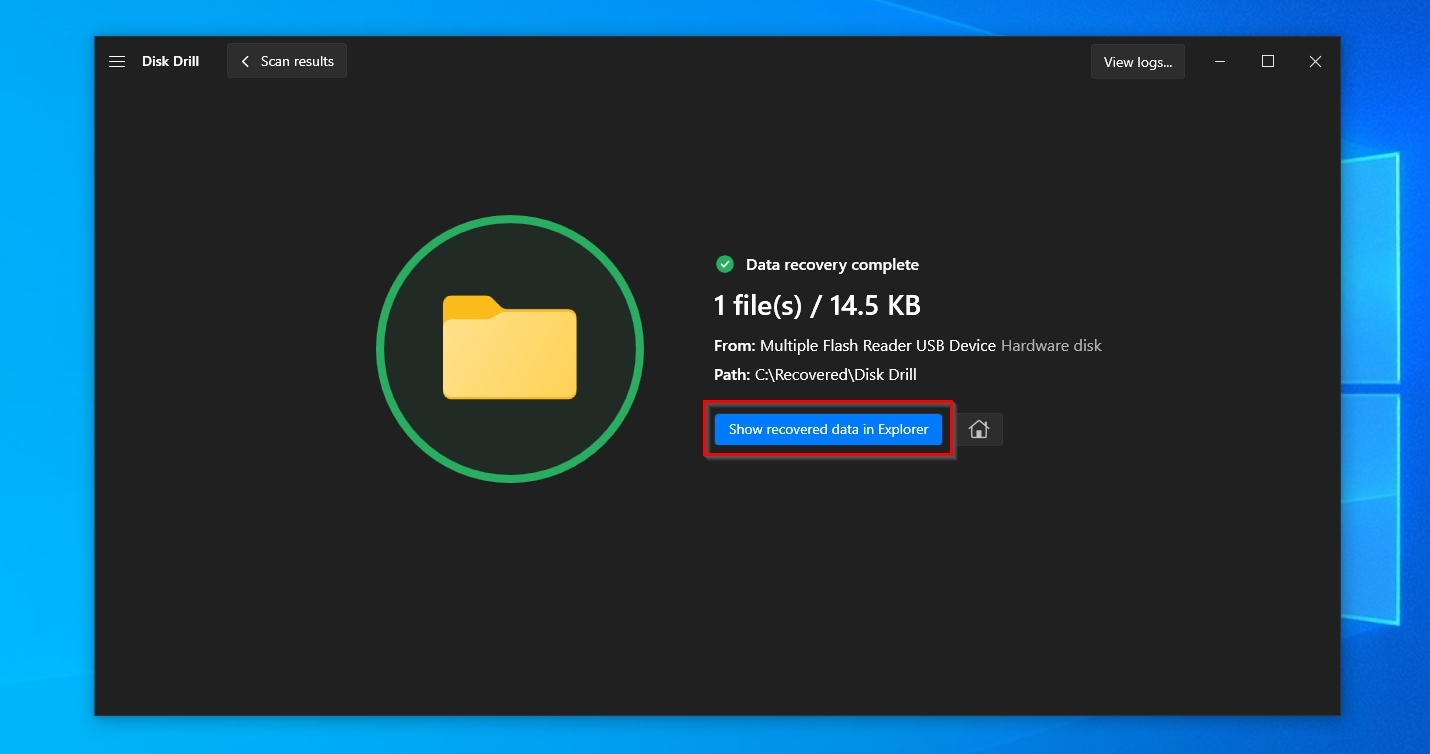Screen dimensions: 1430x754
Task: Return home via the house icon
Action: click(x=979, y=429)
